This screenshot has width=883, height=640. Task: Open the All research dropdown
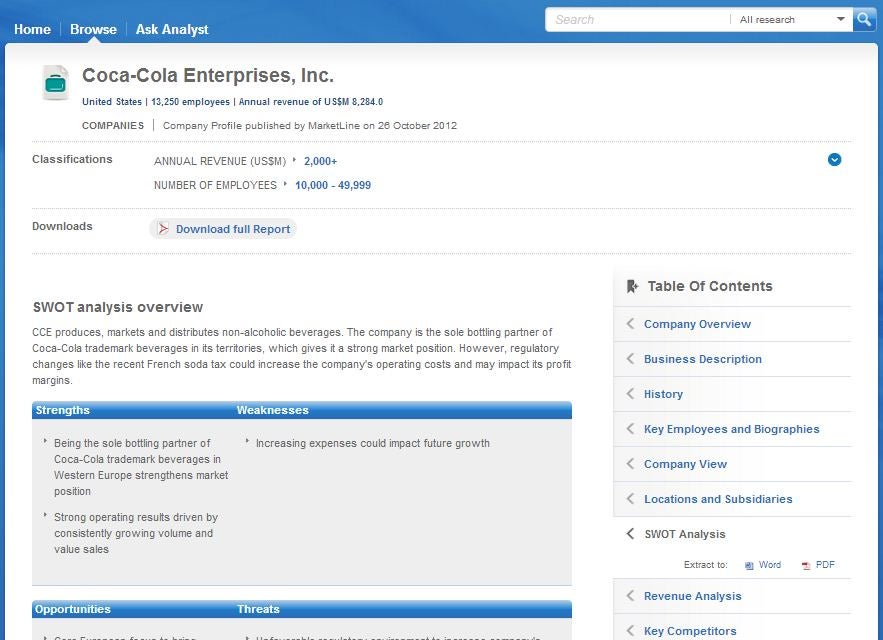click(792, 20)
